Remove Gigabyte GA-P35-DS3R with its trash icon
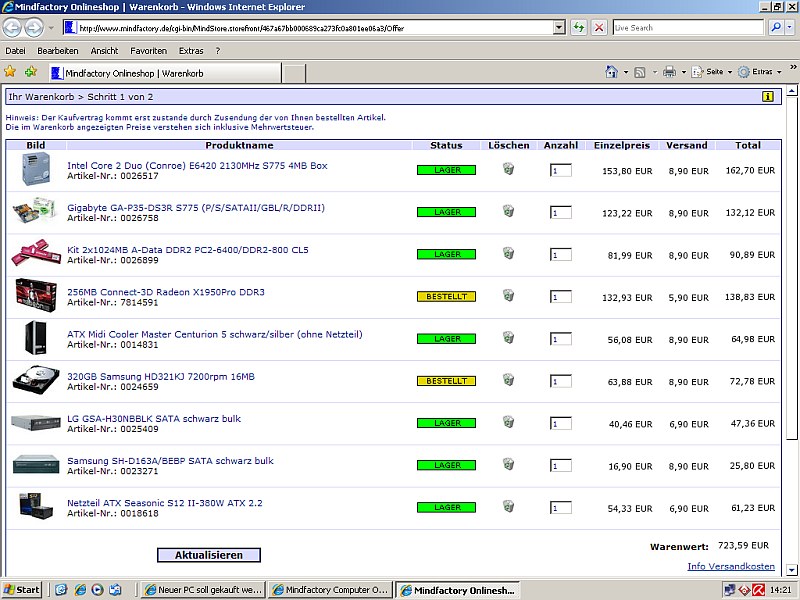The image size is (800, 600). click(508, 211)
